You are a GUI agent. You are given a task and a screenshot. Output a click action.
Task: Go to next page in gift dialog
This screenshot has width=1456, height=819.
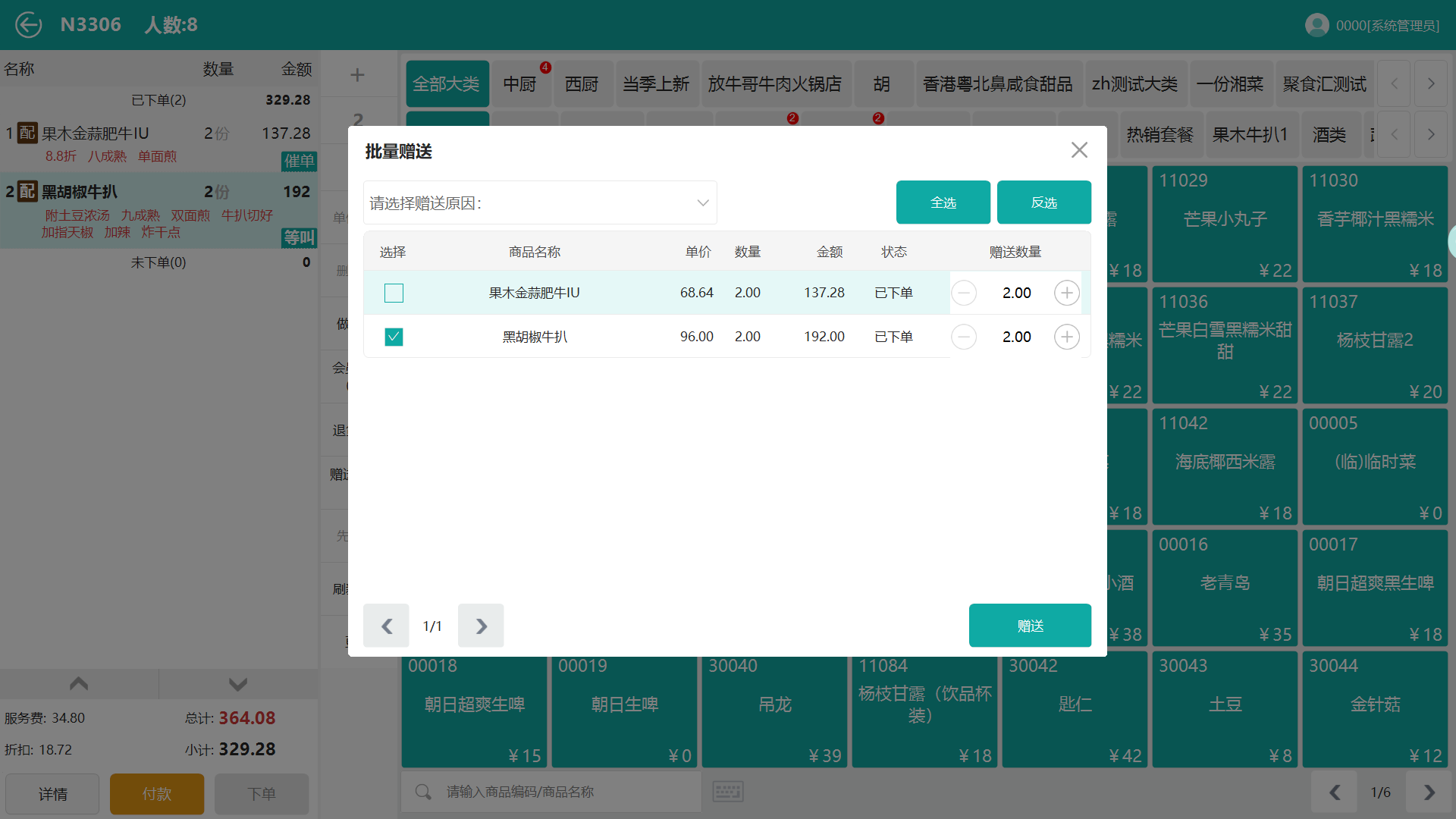pyautogui.click(x=481, y=626)
